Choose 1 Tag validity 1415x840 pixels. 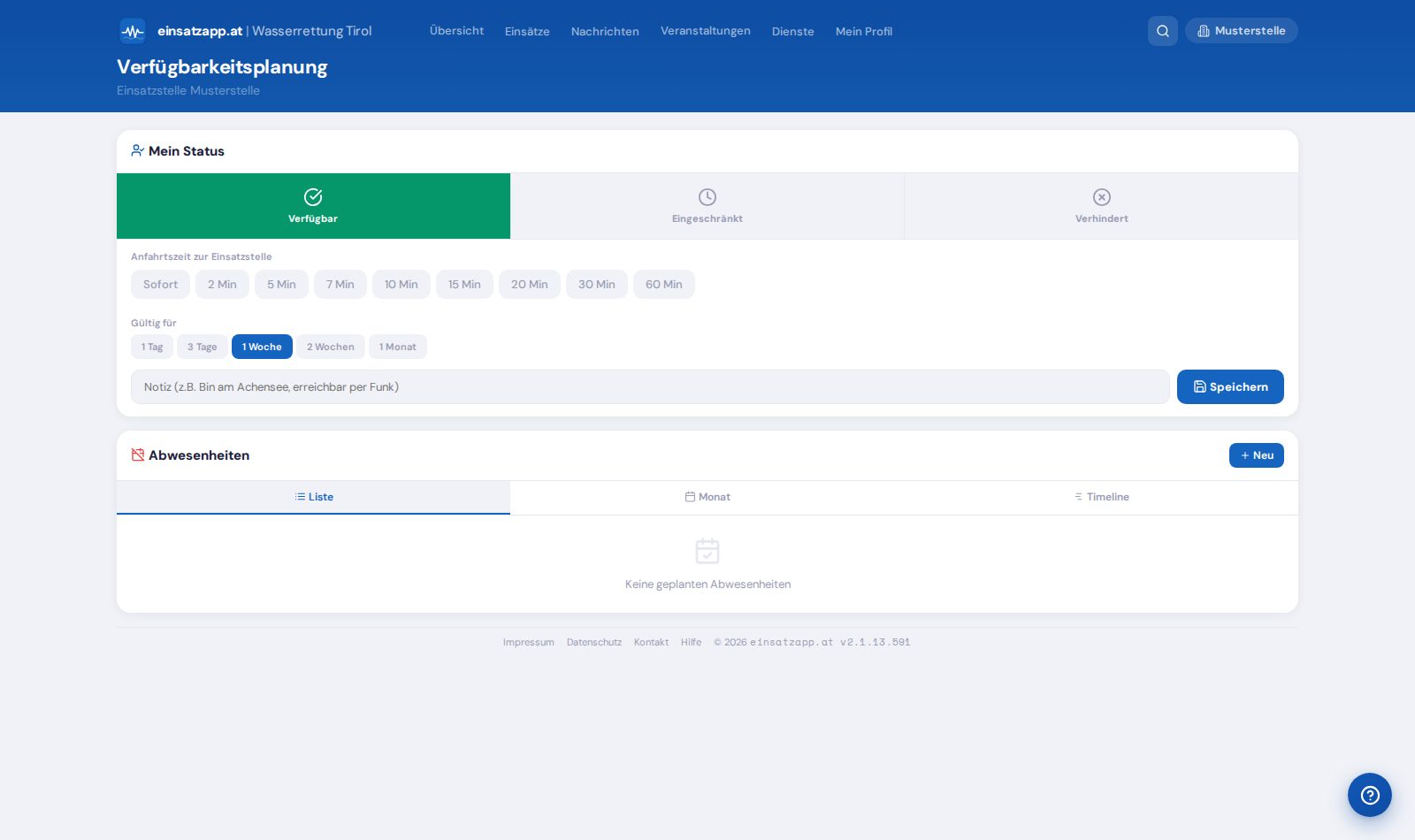tap(152, 347)
